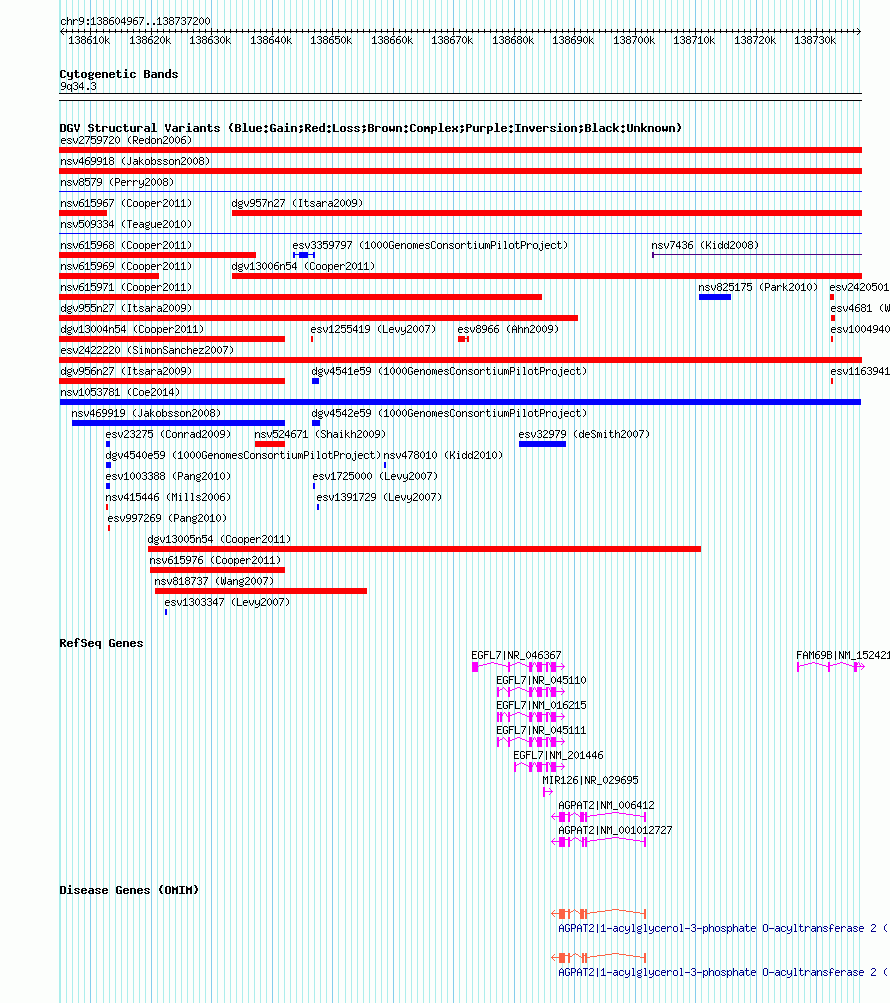Select the nsv469918 (Jakobsson2008) variant label
The image size is (890, 1003).
tap(134, 161)
